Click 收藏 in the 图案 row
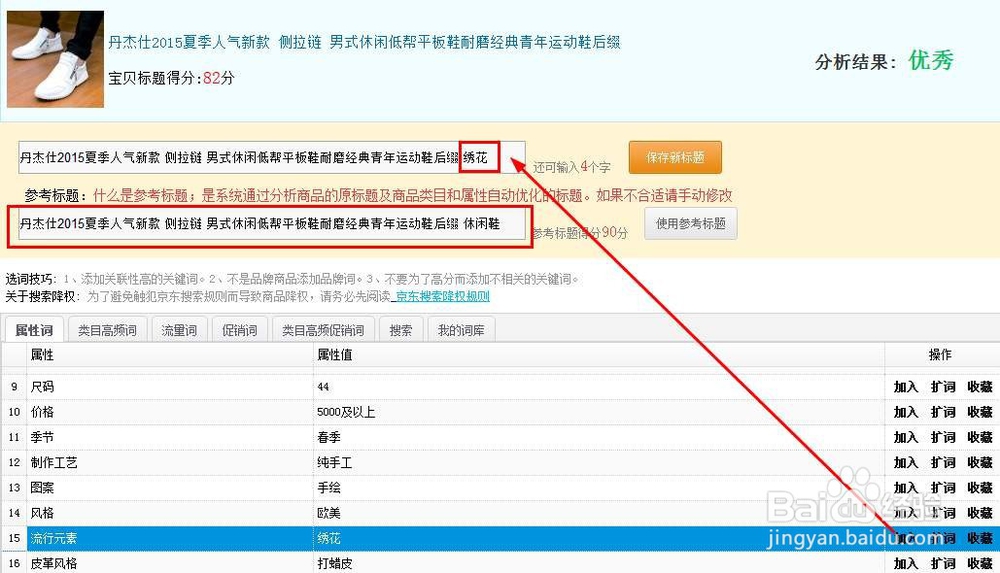1000x573 pixels. tap(980, 487)
